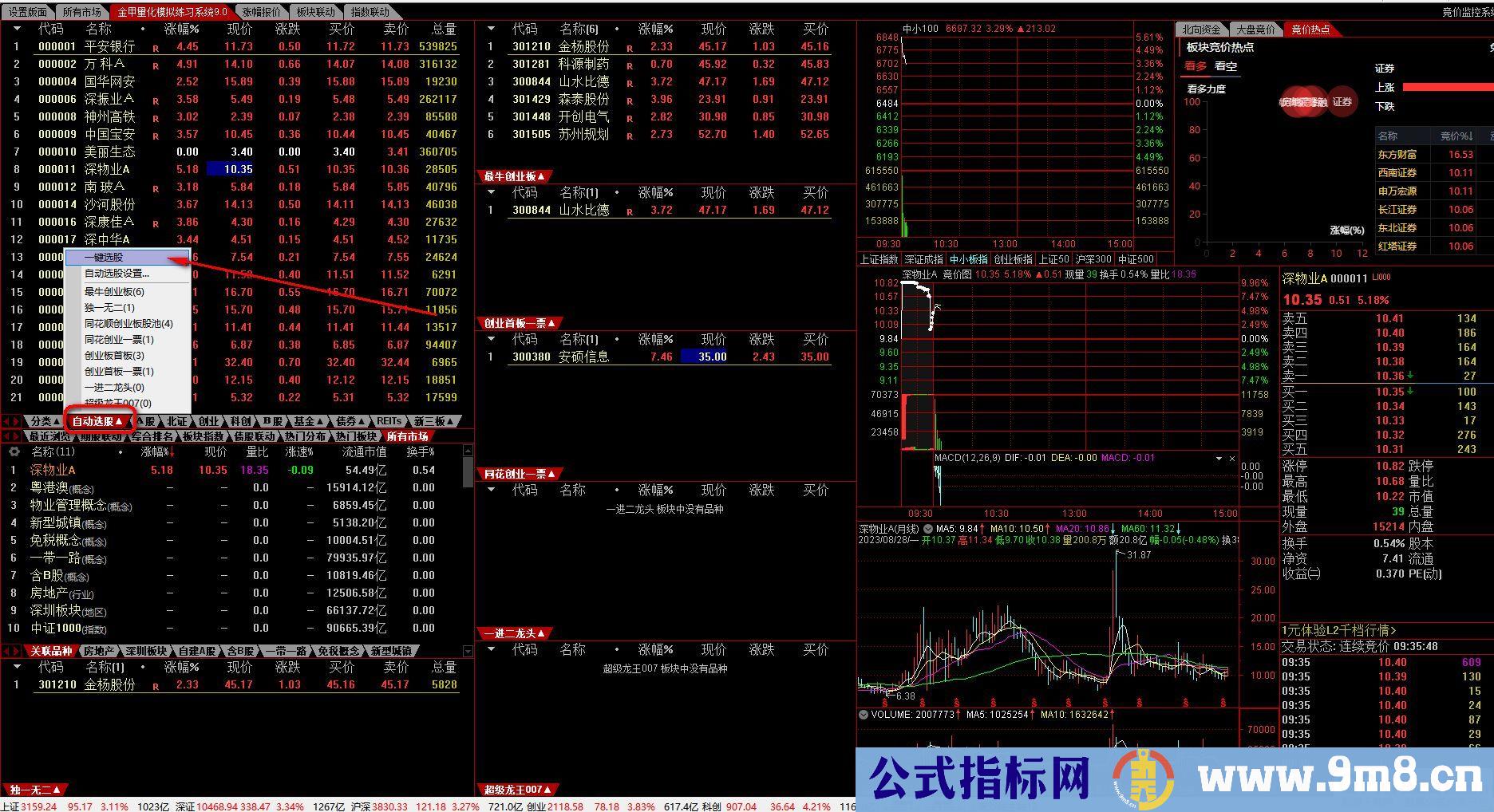Select 看空 option in 板块竞价热点

[x=1226, y=66]
